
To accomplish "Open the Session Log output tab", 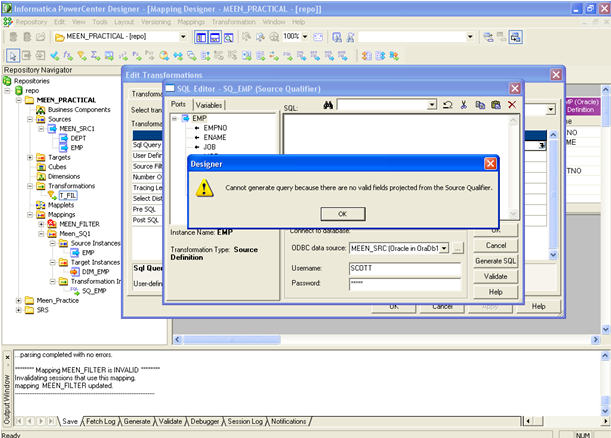I will click(x=245, y=421).
